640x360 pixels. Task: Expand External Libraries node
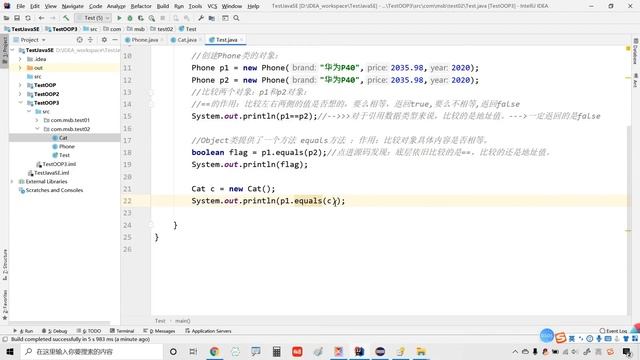(12, 182)
